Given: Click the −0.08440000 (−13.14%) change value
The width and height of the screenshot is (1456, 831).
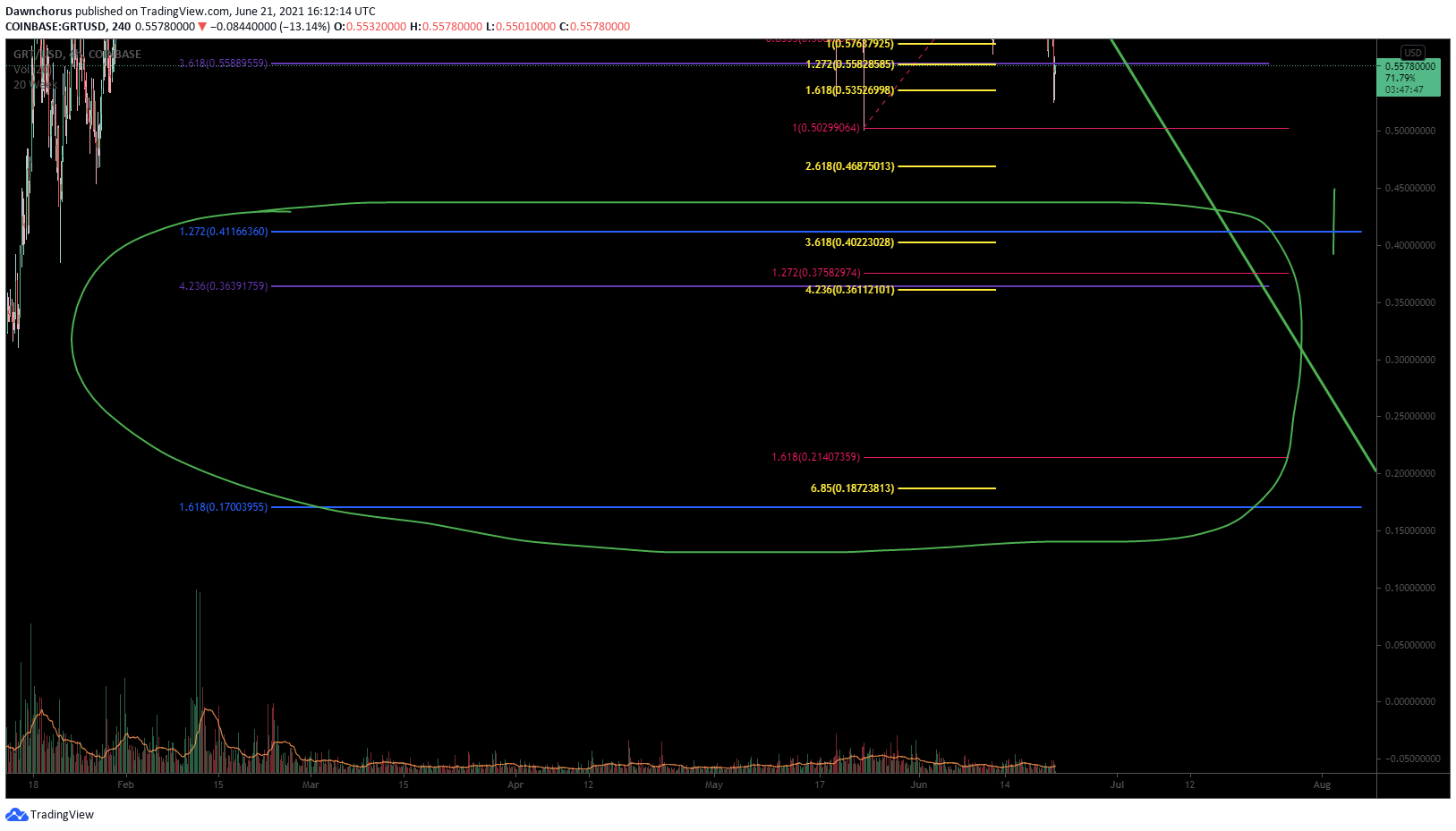Looking at the screenshot, I should click(269, 26).
